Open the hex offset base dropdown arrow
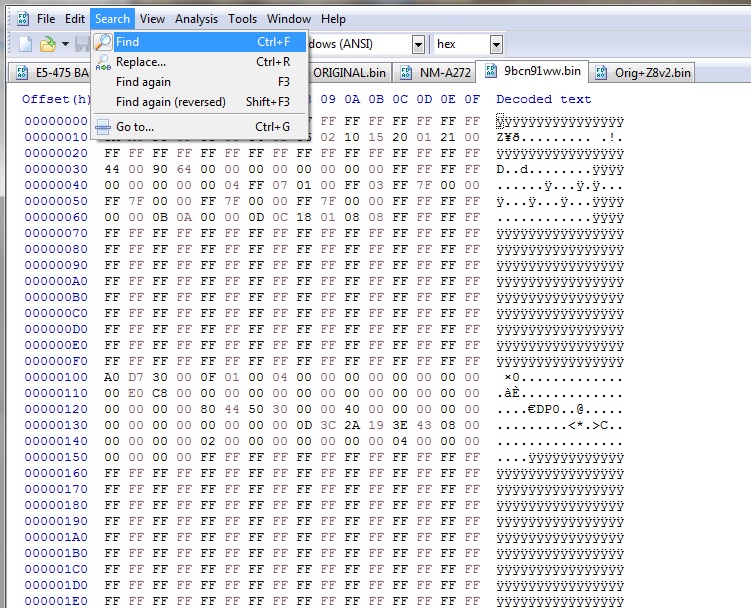This screenshot has height=608, width=751. pos(496,45)
